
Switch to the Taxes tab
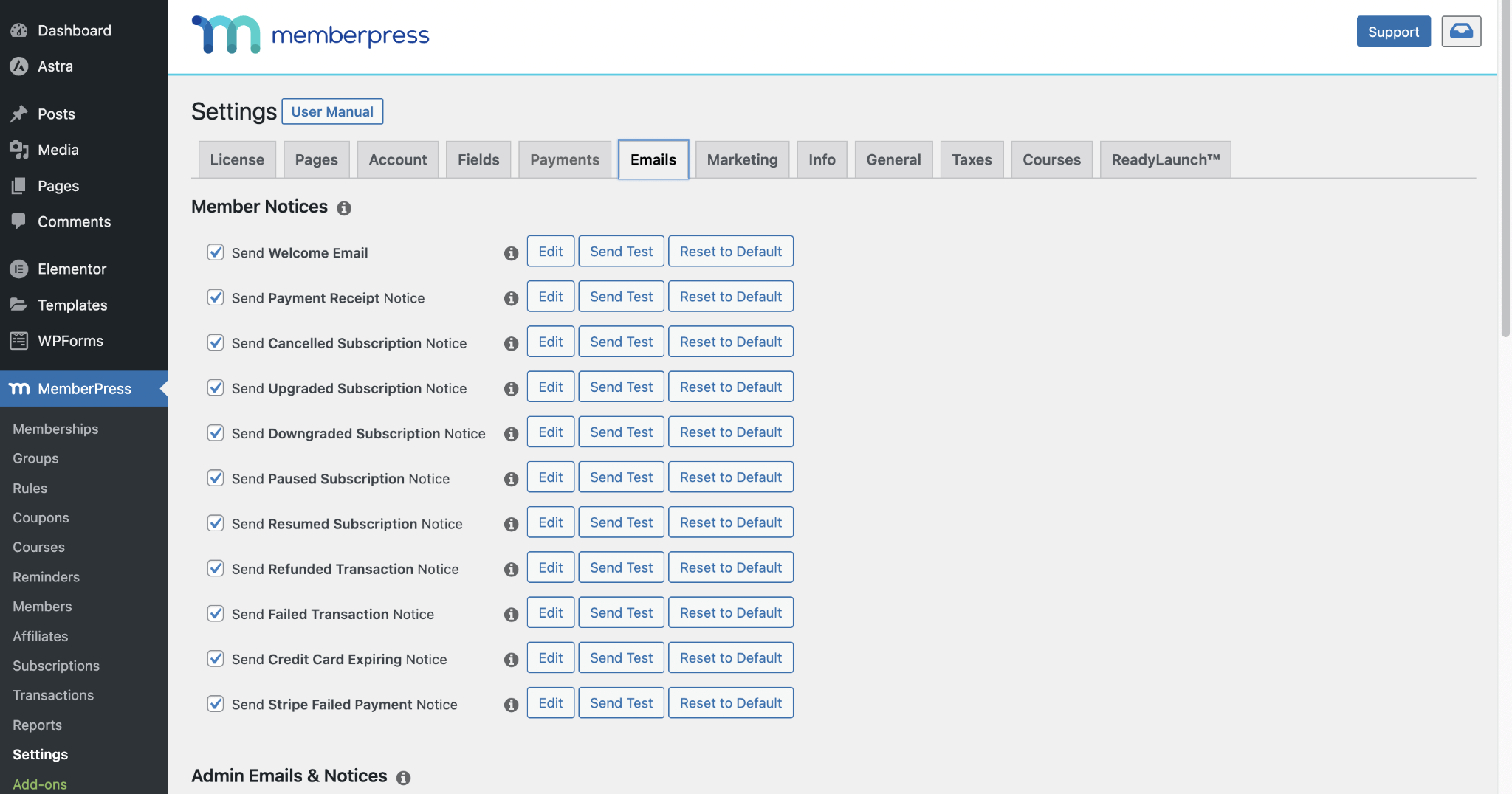[x=972, y=159]
